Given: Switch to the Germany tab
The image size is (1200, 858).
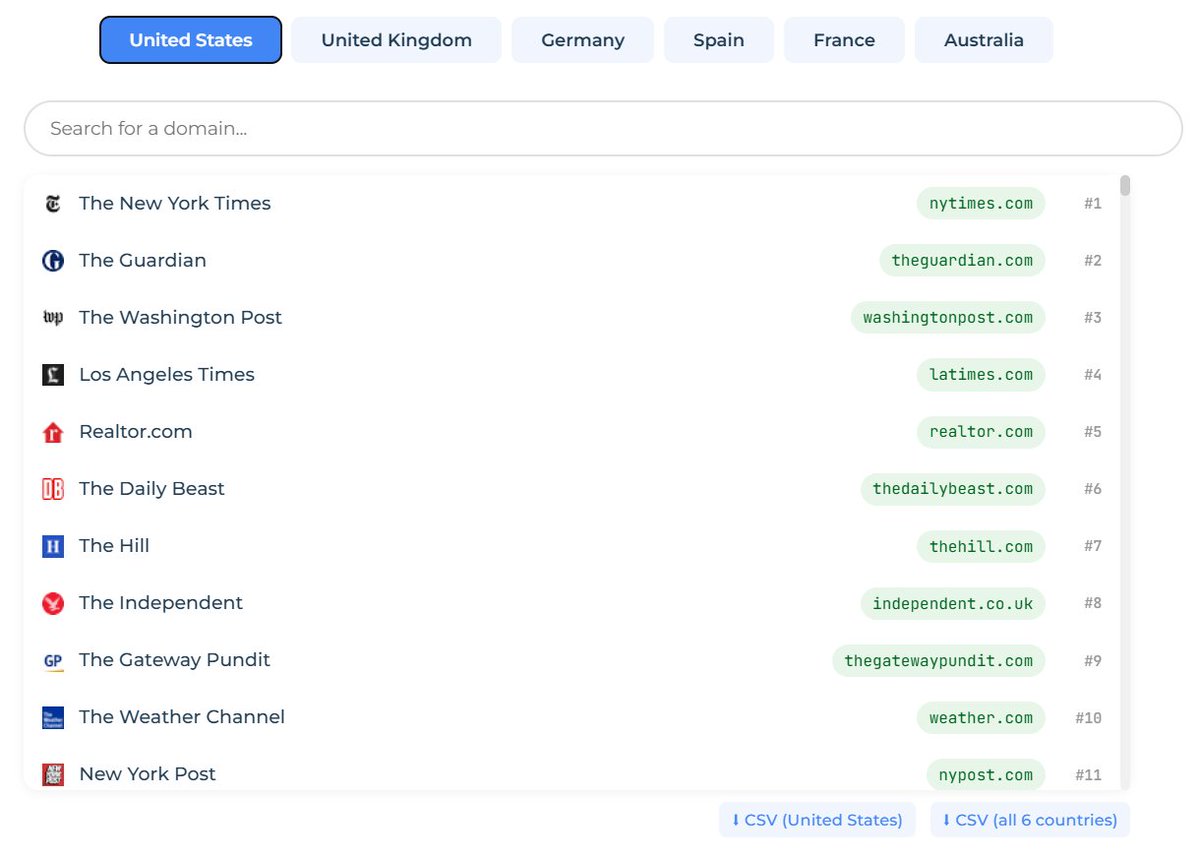Looking at the screenshot, I should 583,40.
